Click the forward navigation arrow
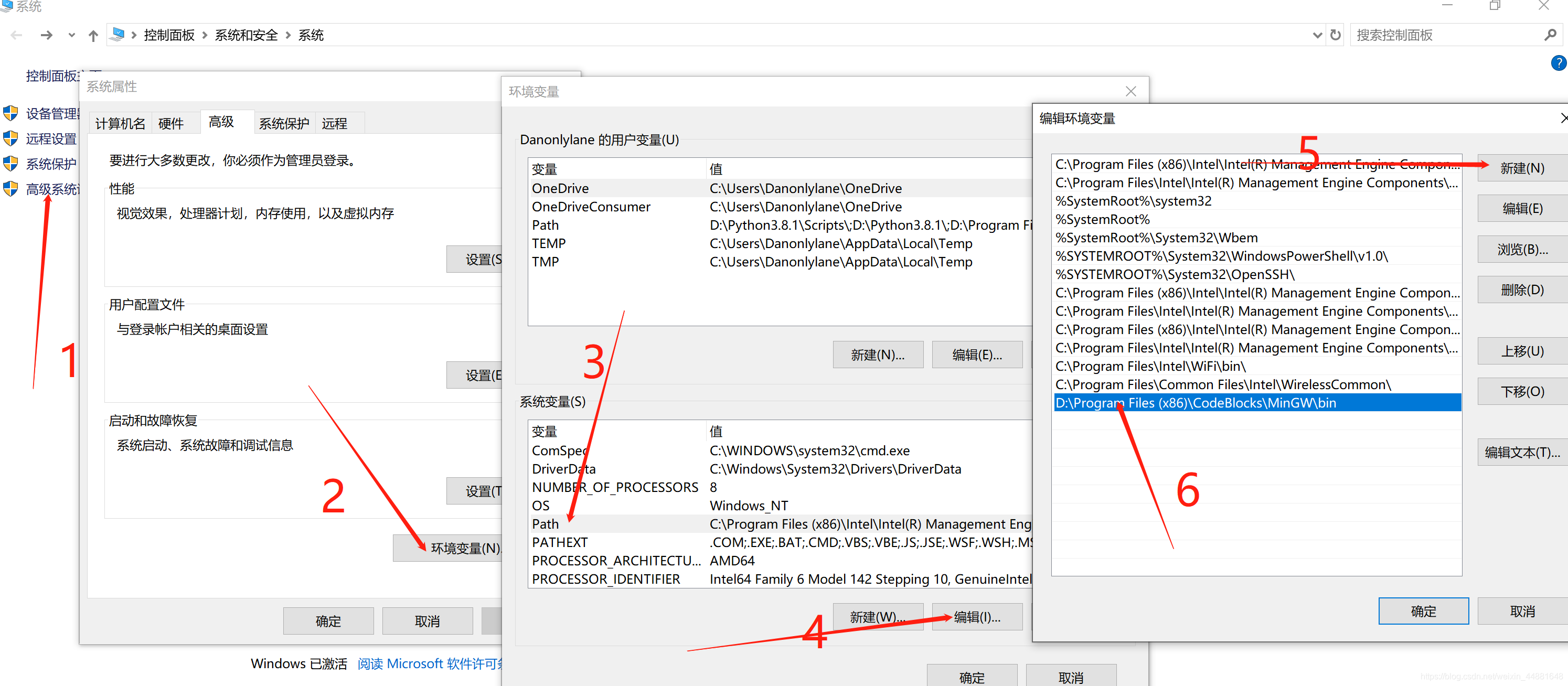The height and width of the screenshot is (686, 1568). [x=46, y=35]
